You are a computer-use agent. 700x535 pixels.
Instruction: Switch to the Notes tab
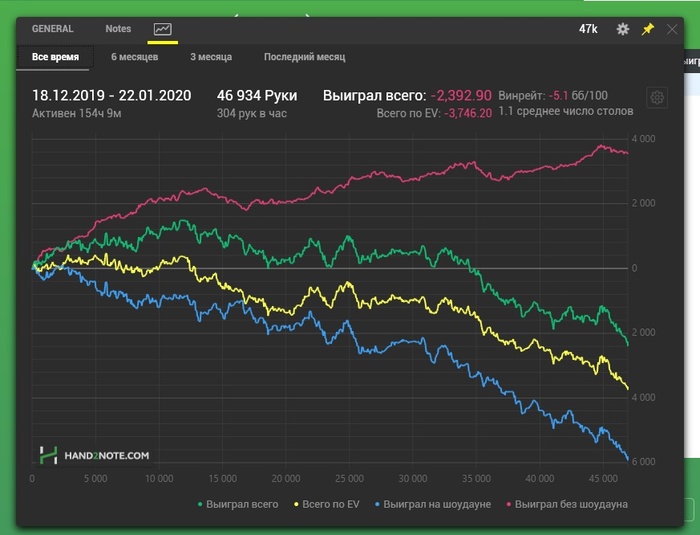(x=118, y=29)
